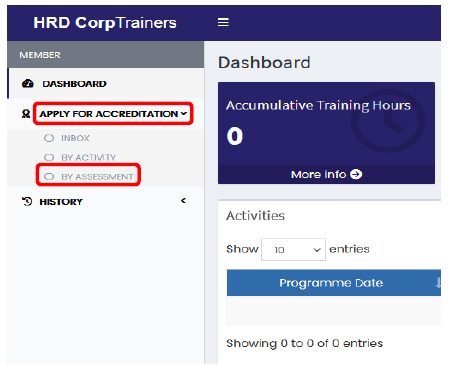Click the circle icon beside INBOX
The width and height of the screenshot is (451, 366).
[49, 138]
